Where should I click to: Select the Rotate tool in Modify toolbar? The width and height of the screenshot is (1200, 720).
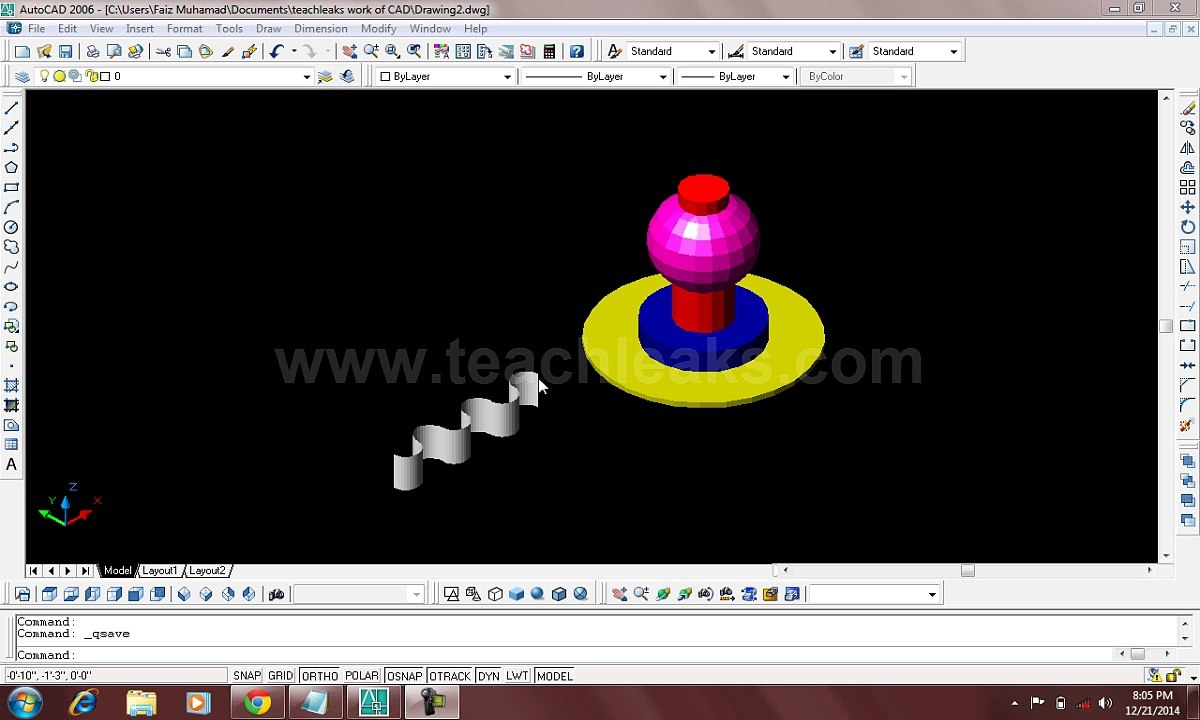1188,227
